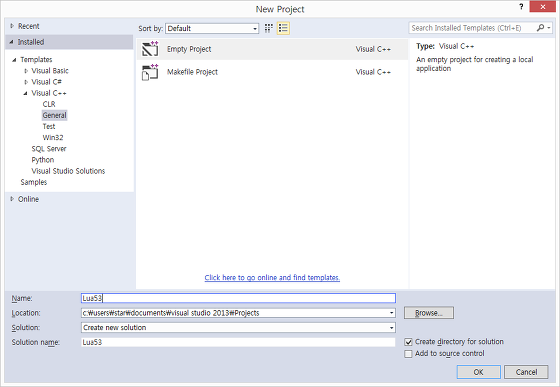This screenshot has width=560, height=387.
Task: Select the Win32 template category
Action: [53, 137]
